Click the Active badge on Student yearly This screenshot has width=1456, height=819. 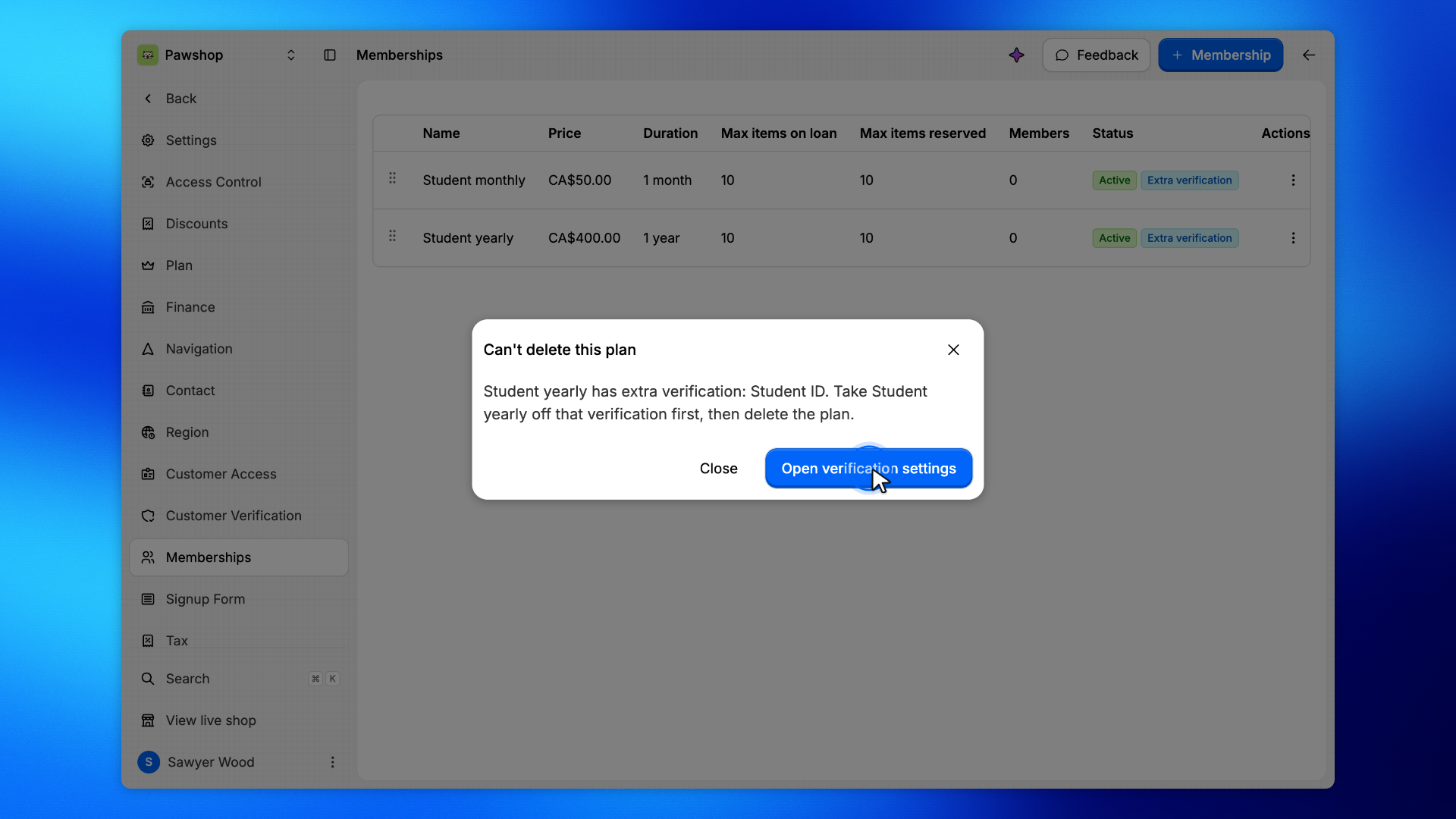(1114, 238)
